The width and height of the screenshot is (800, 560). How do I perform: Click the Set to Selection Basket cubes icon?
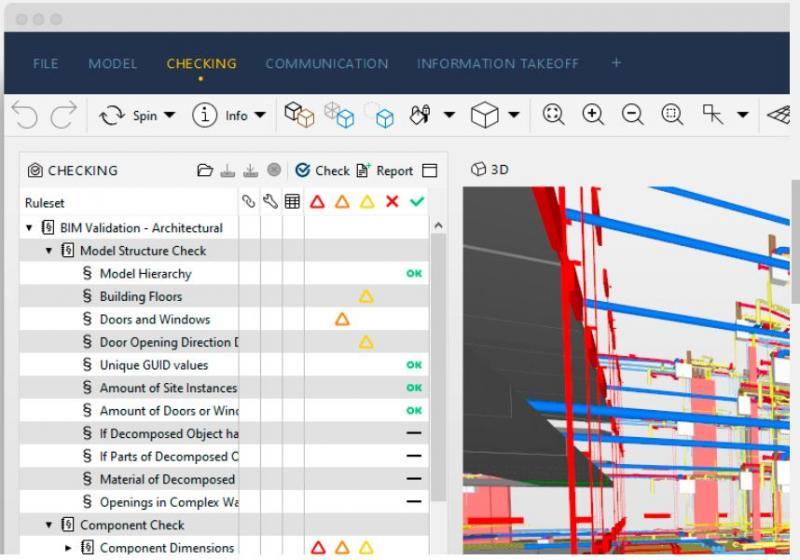coord(299,115)
